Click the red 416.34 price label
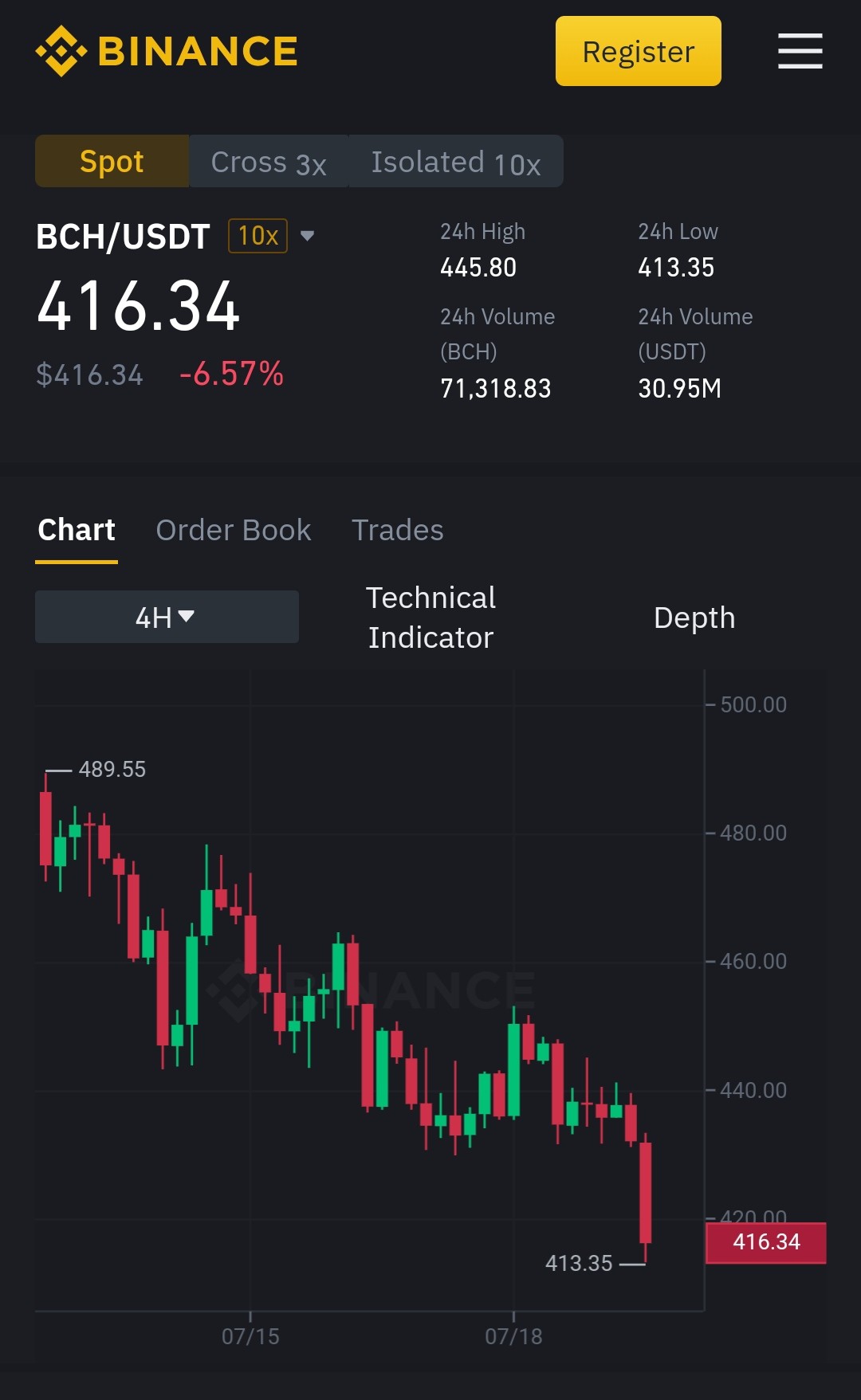 (766, 1242)
